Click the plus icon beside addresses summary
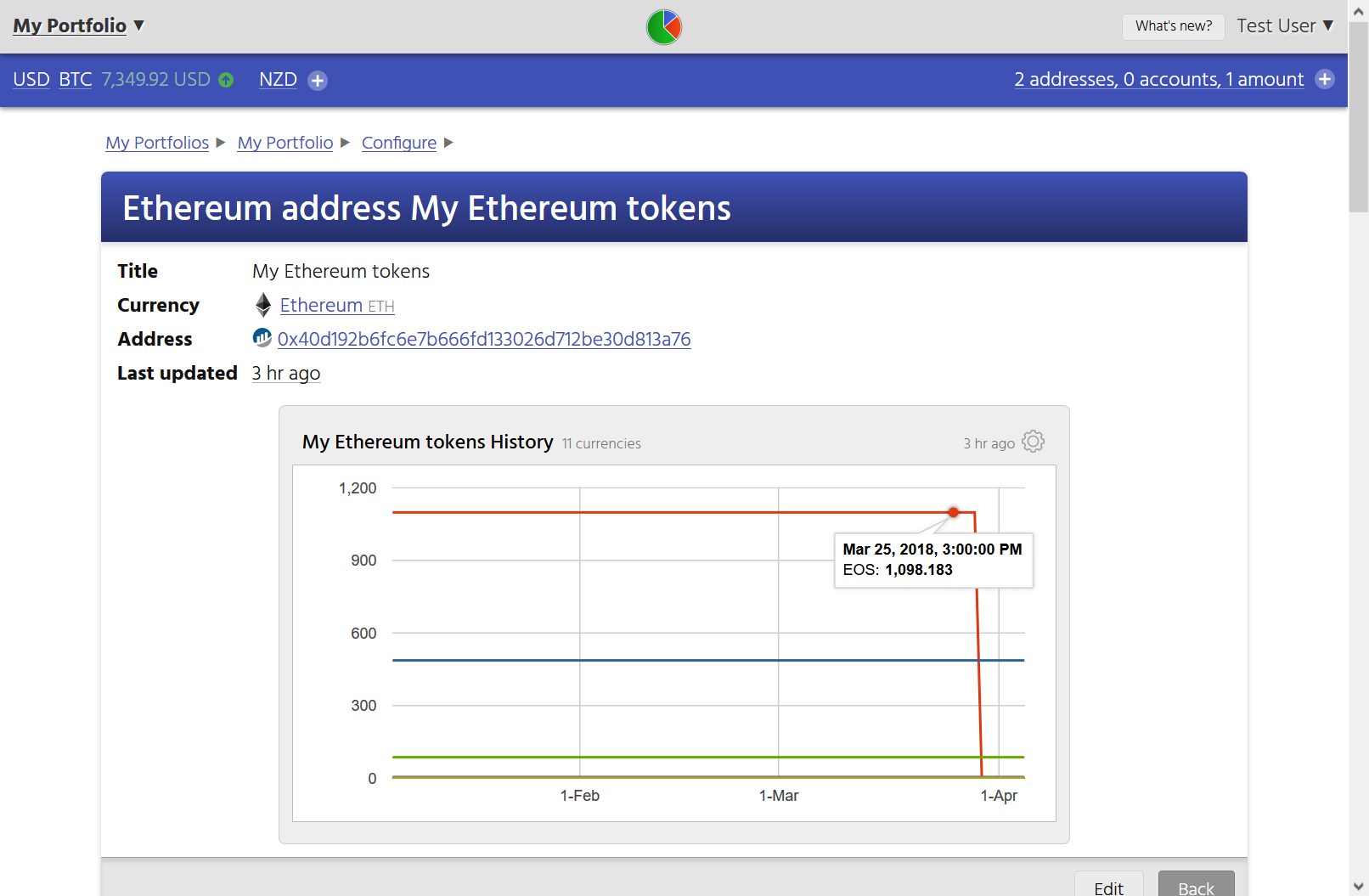 pyautogui.click(x=1325, y=79)
